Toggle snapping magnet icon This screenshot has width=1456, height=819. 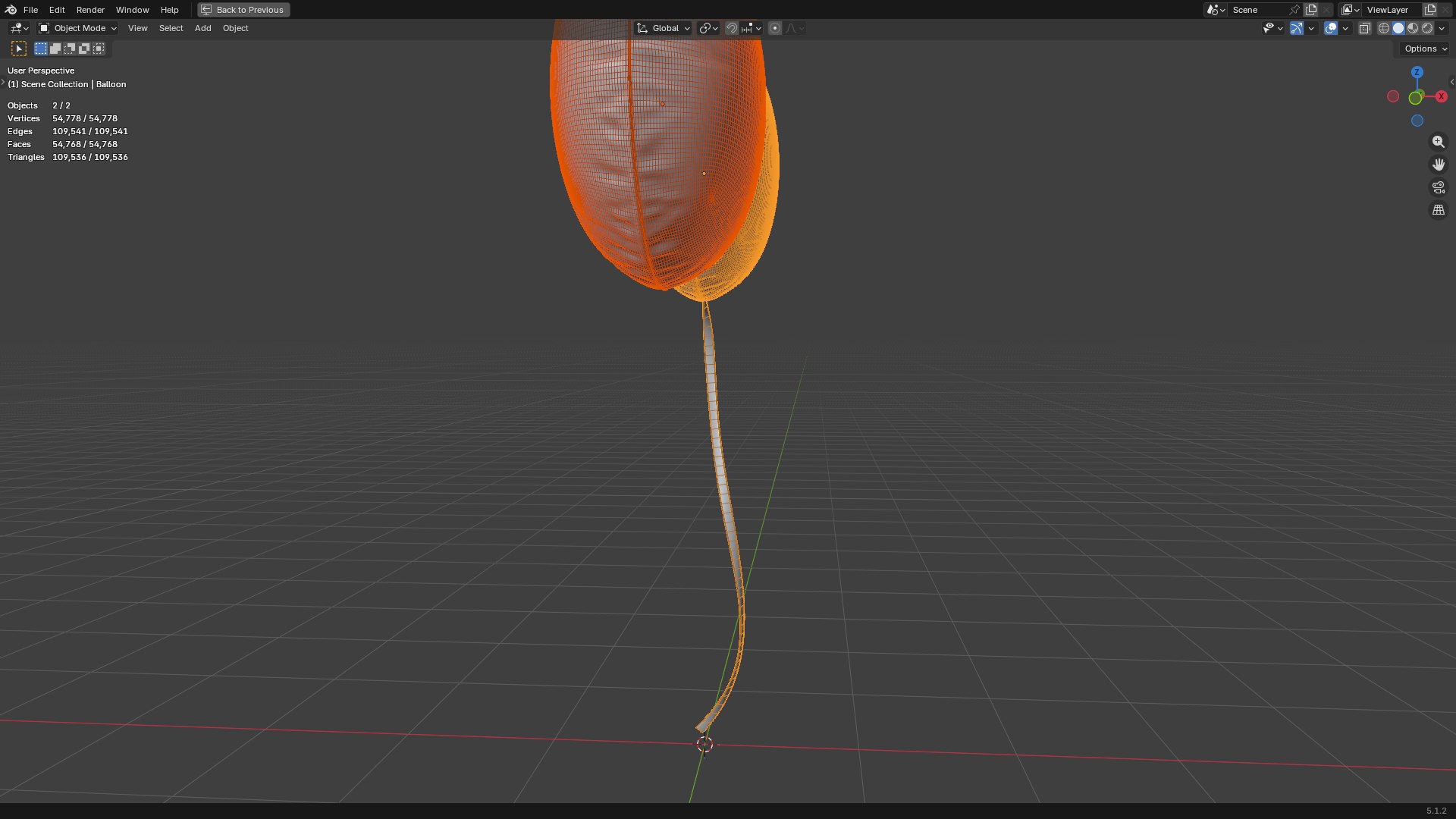click(732, 28)
